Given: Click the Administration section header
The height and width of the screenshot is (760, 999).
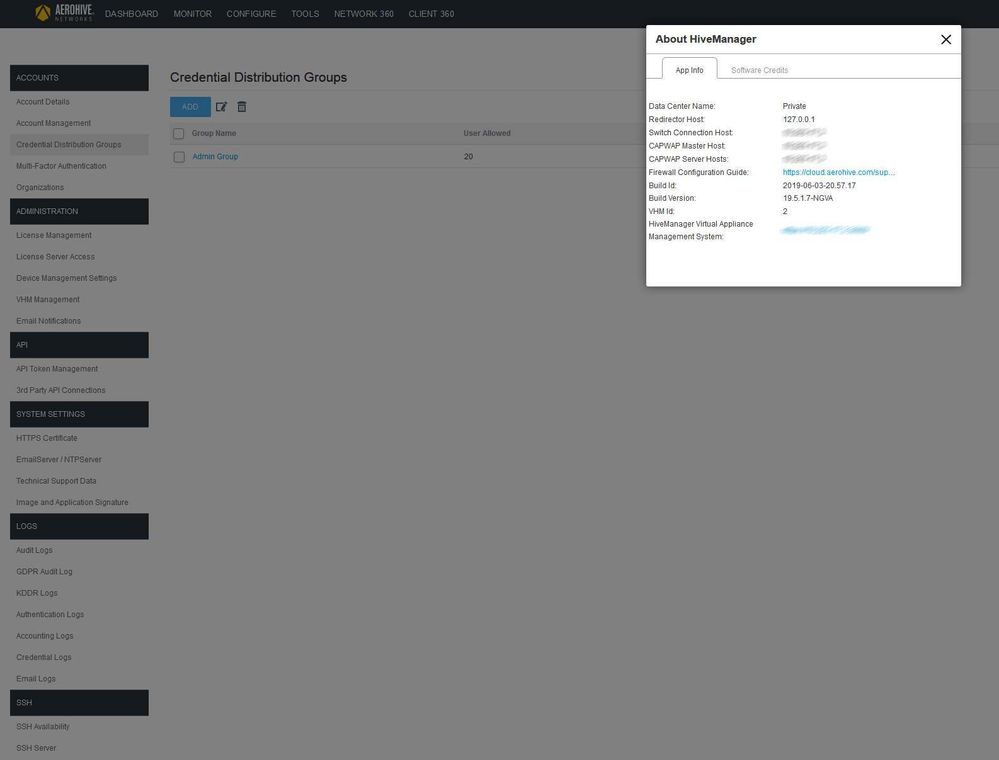Looking at the screenshot, I should click(x=79, y=212).
